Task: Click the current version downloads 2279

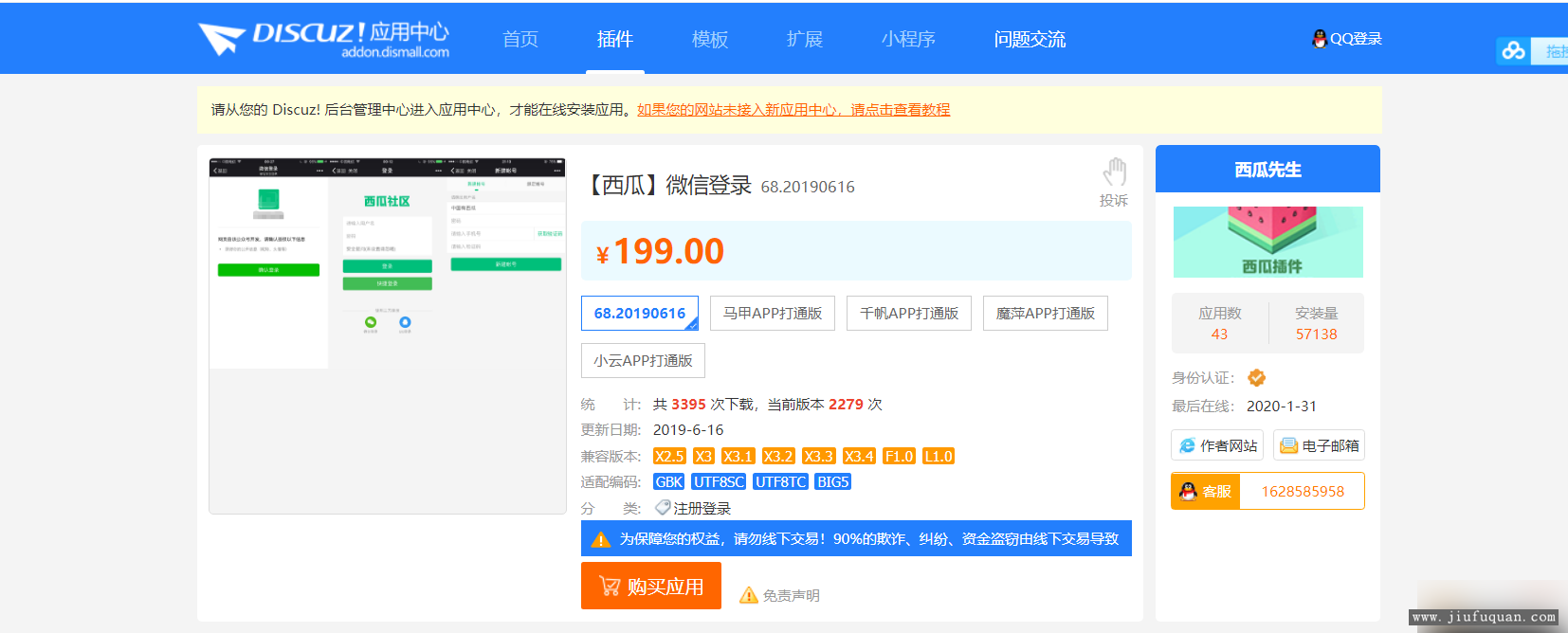Action: pyautogui.click(x=846, y=404)
